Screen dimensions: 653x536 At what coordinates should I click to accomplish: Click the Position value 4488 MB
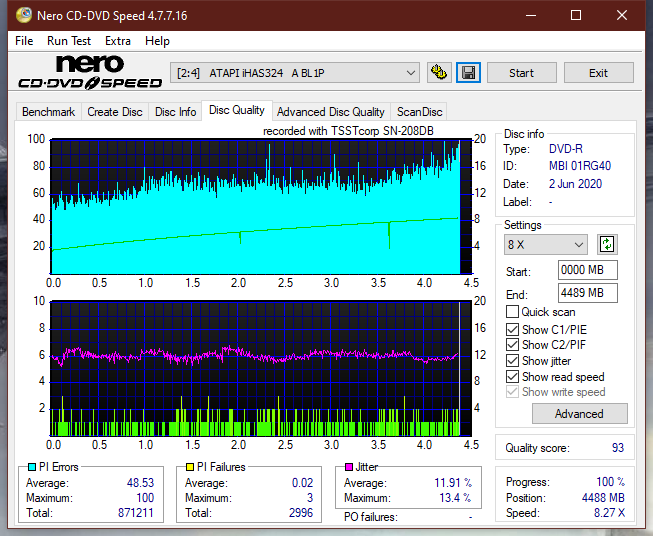point(603,498)
